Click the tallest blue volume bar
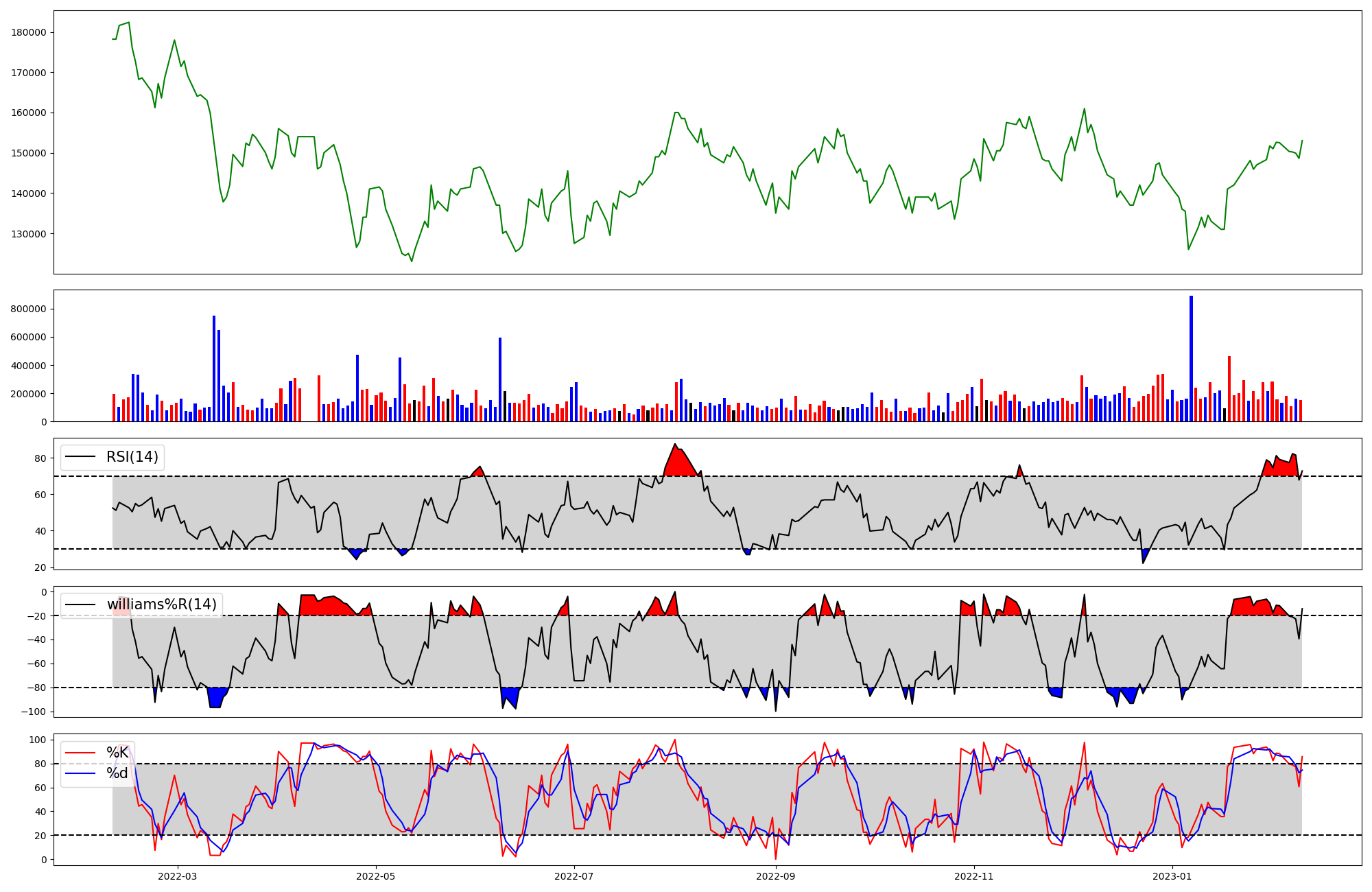 coord(1191,357)
